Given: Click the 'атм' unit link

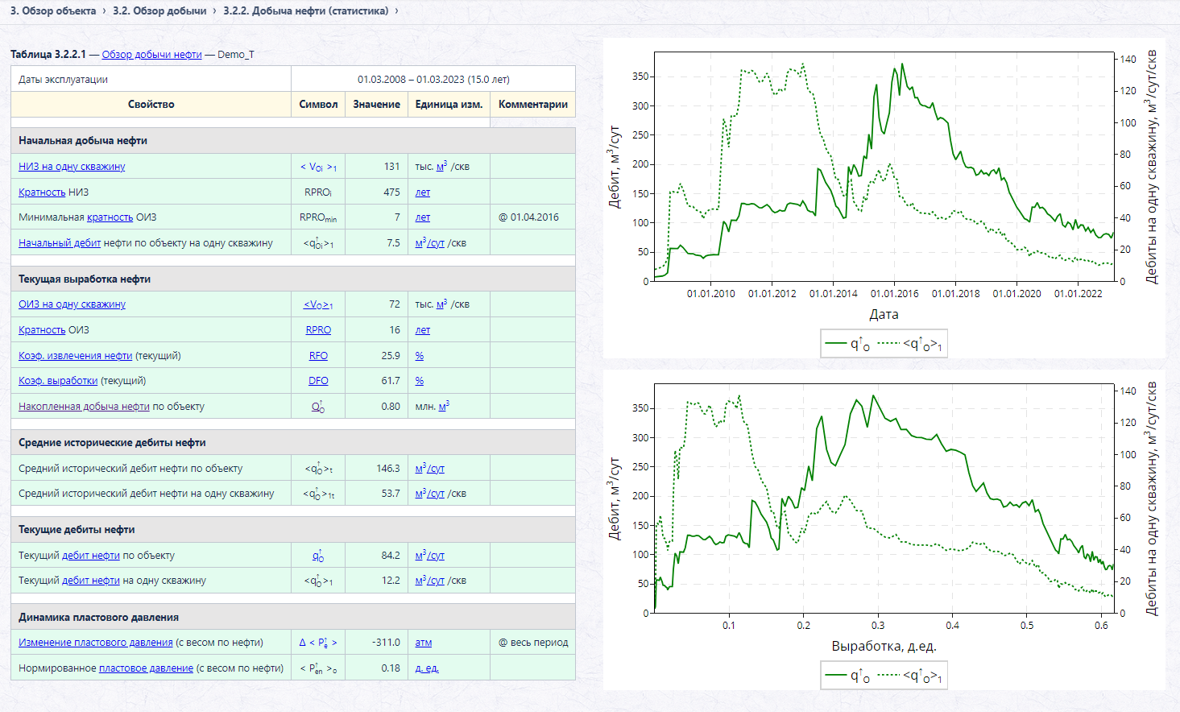Looking at the screenshot, I should [x=424, y=643].
